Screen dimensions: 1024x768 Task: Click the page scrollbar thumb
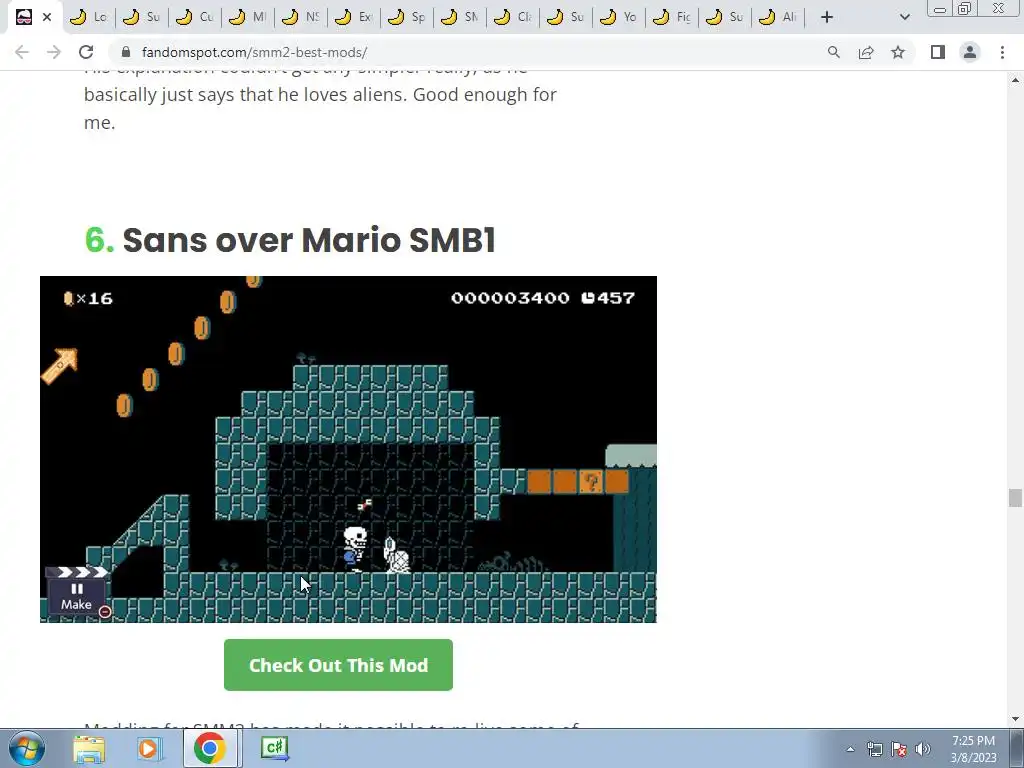click(x=1015, y=498)
